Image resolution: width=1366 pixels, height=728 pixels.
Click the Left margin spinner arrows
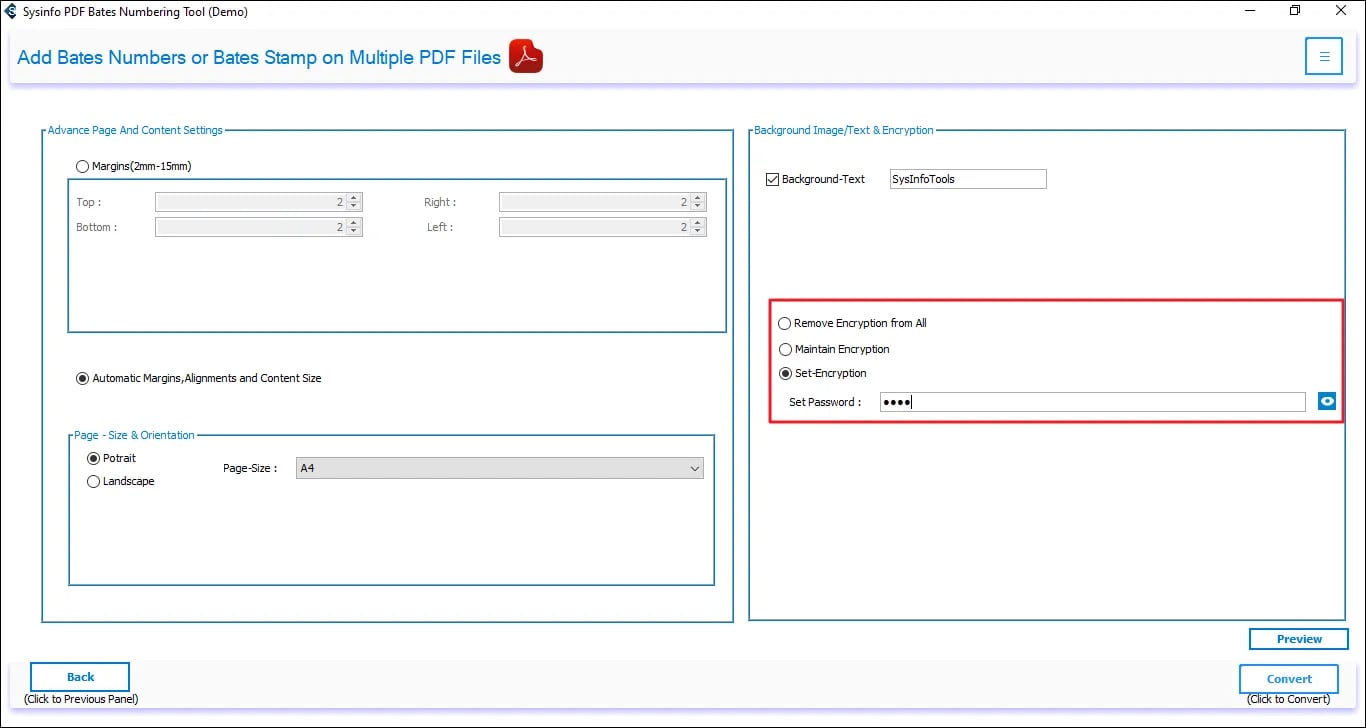(699, 227)
